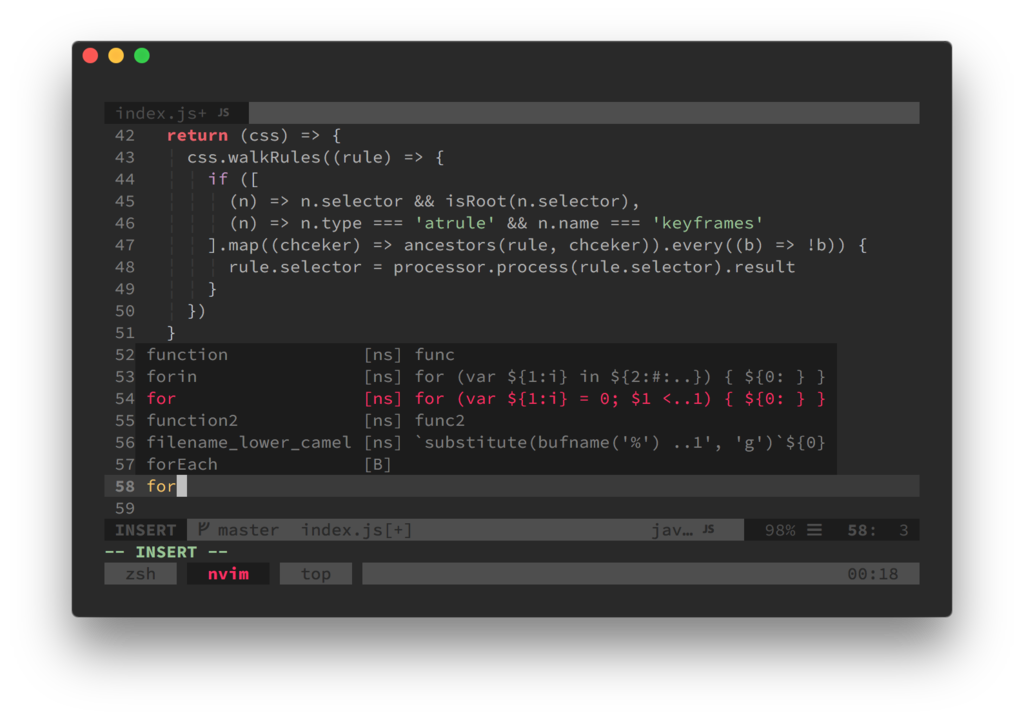The height and width of the screenshot is (720, 1024).
Task: Click the '[B]' source tag beside forEach
Action: (x=378, y=464)
